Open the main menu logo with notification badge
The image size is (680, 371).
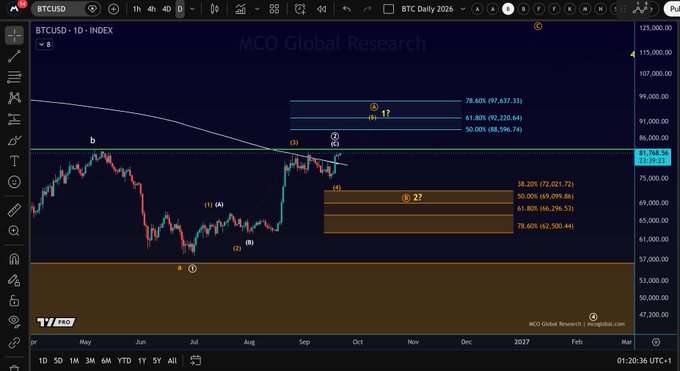[x=16, y=8]
